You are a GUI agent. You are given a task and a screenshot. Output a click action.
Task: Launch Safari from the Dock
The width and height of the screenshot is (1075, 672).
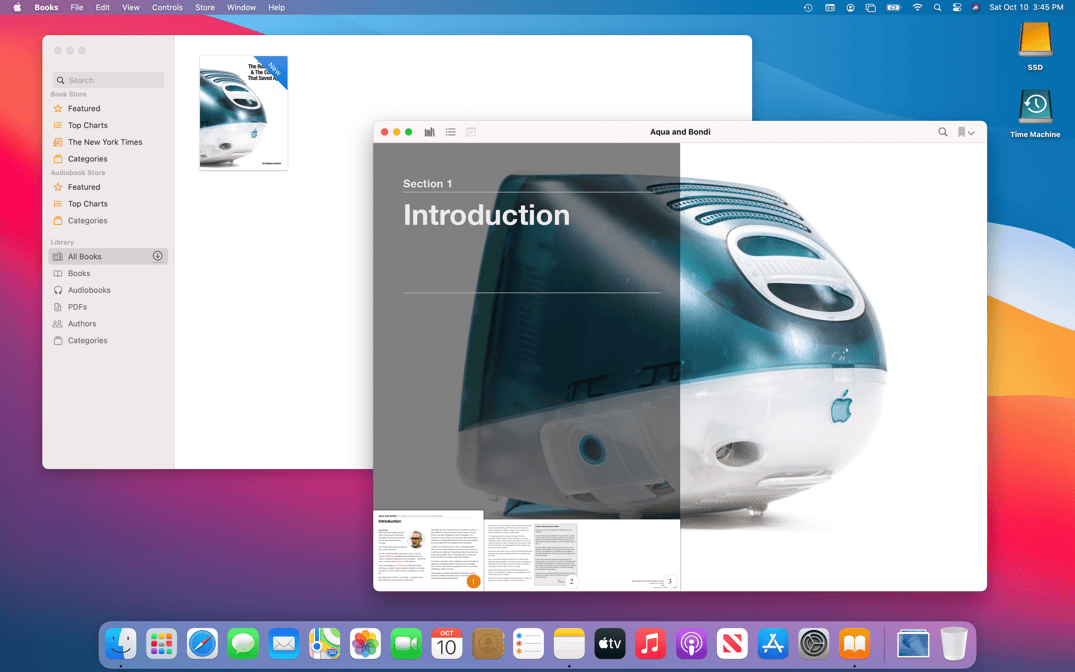pyautogui.click(x=202, y=644)
